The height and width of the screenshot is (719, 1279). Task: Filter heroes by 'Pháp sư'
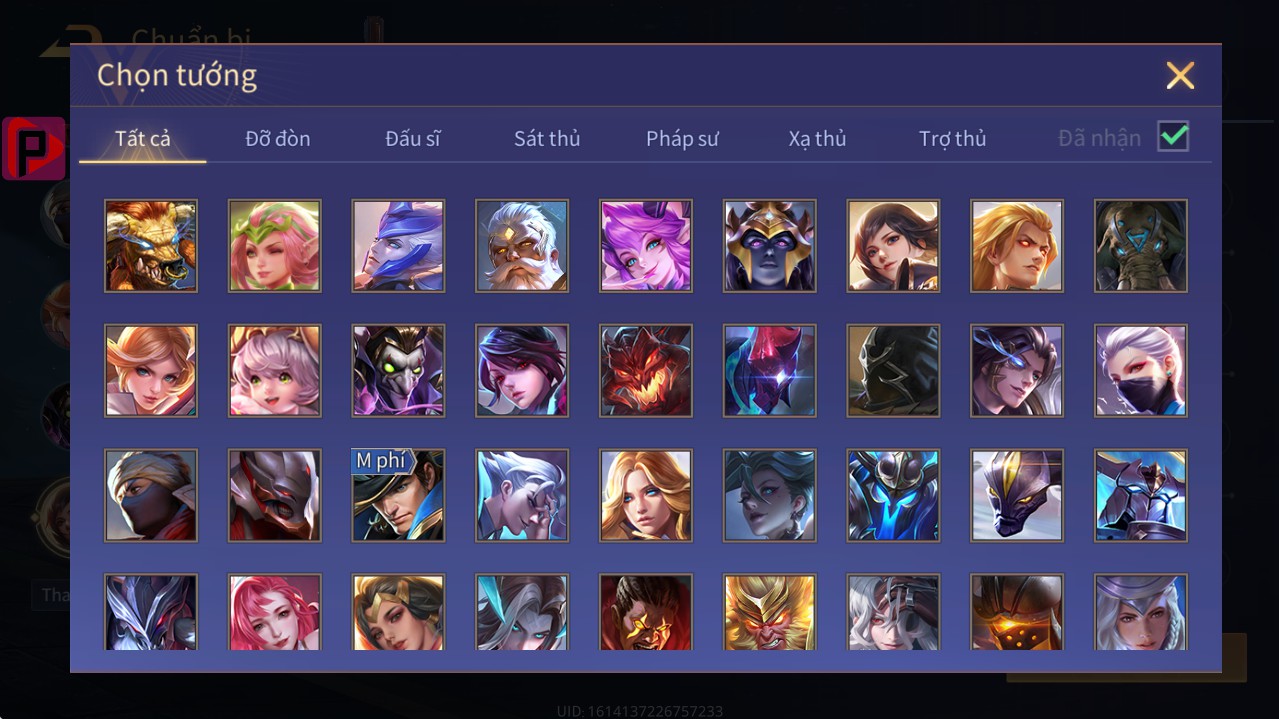point(682,138)
